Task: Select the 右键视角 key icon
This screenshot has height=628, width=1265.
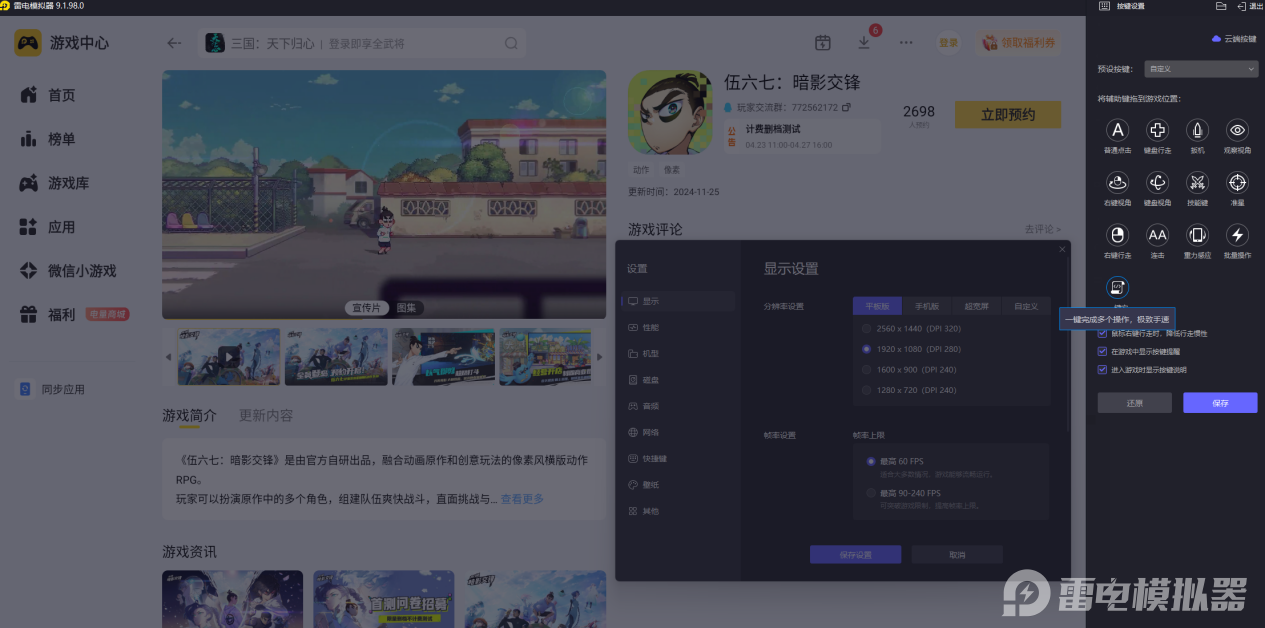Action: 1118,182
